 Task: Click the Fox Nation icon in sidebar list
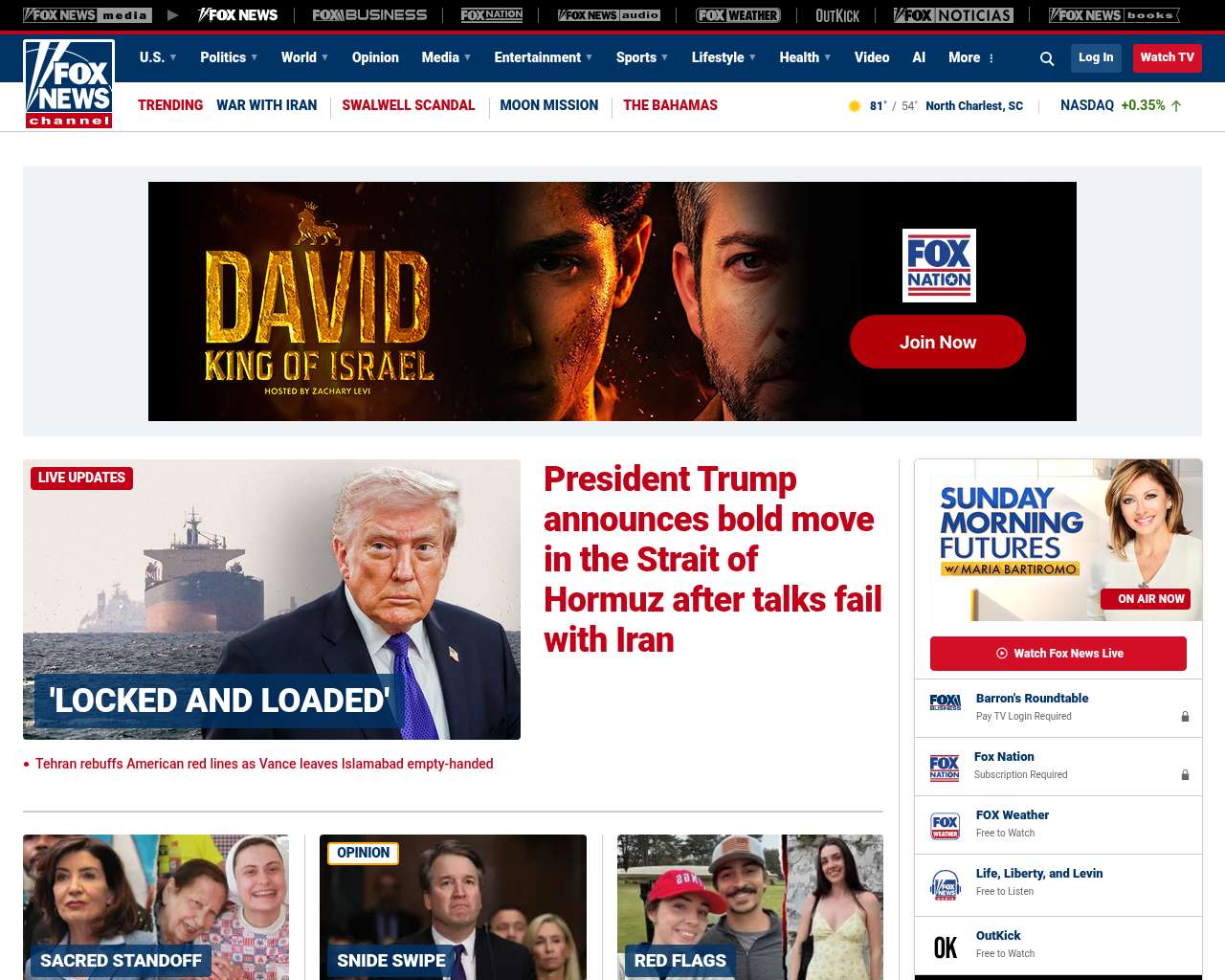[945, 768]
